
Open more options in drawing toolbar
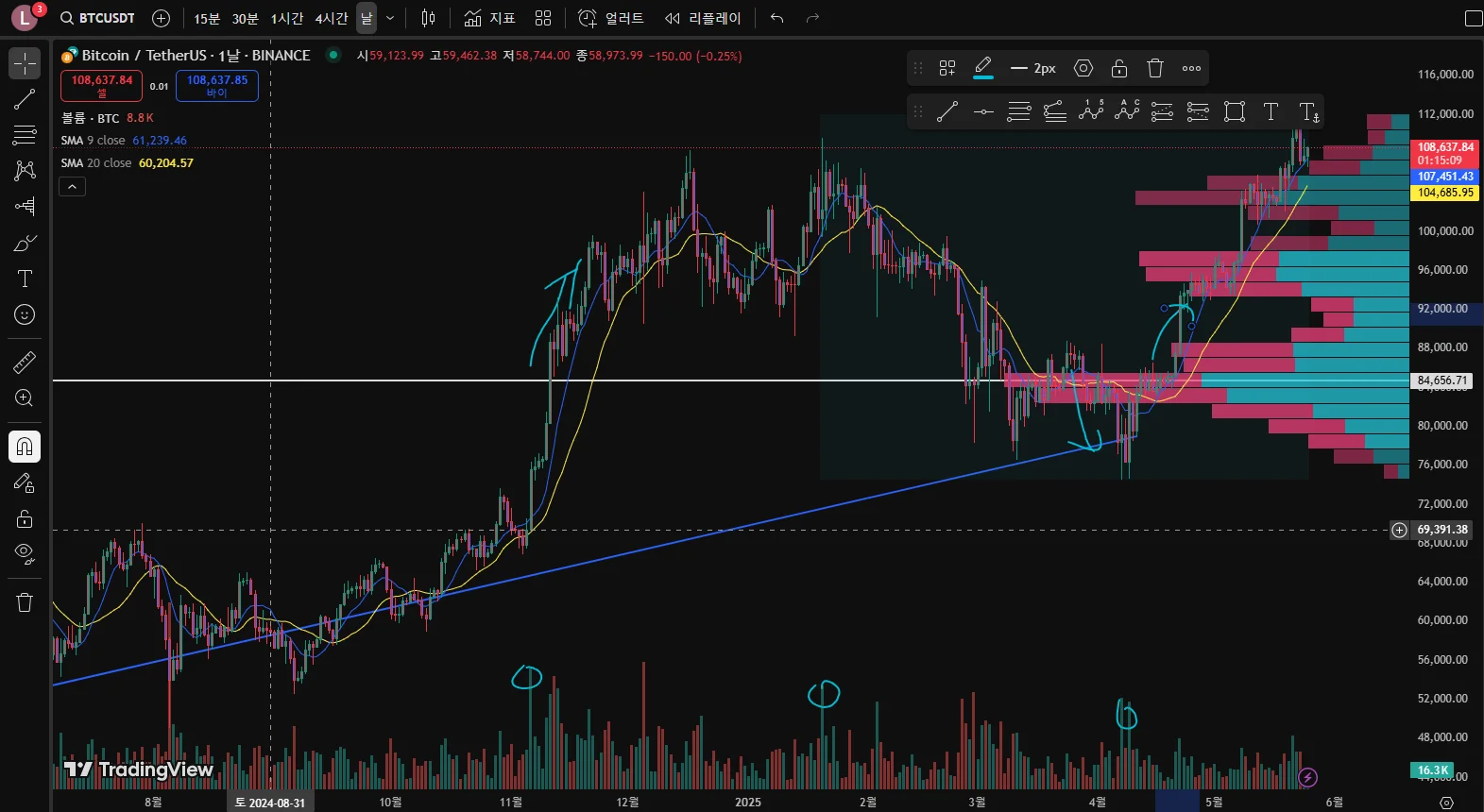tap(1191, 68)
